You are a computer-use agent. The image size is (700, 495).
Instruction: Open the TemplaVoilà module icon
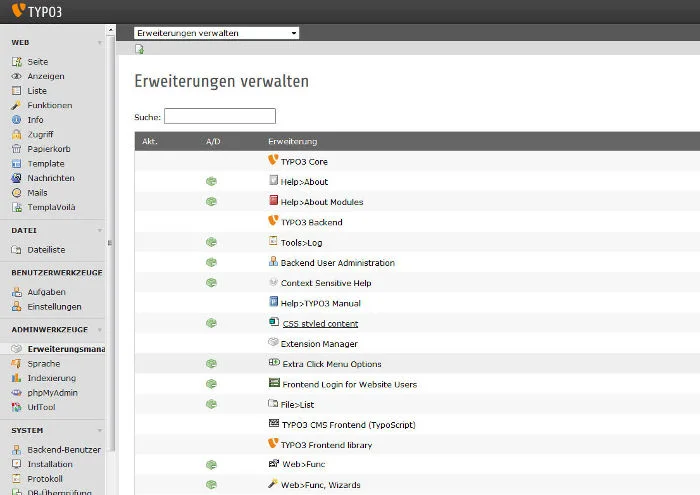click(17, 207)
